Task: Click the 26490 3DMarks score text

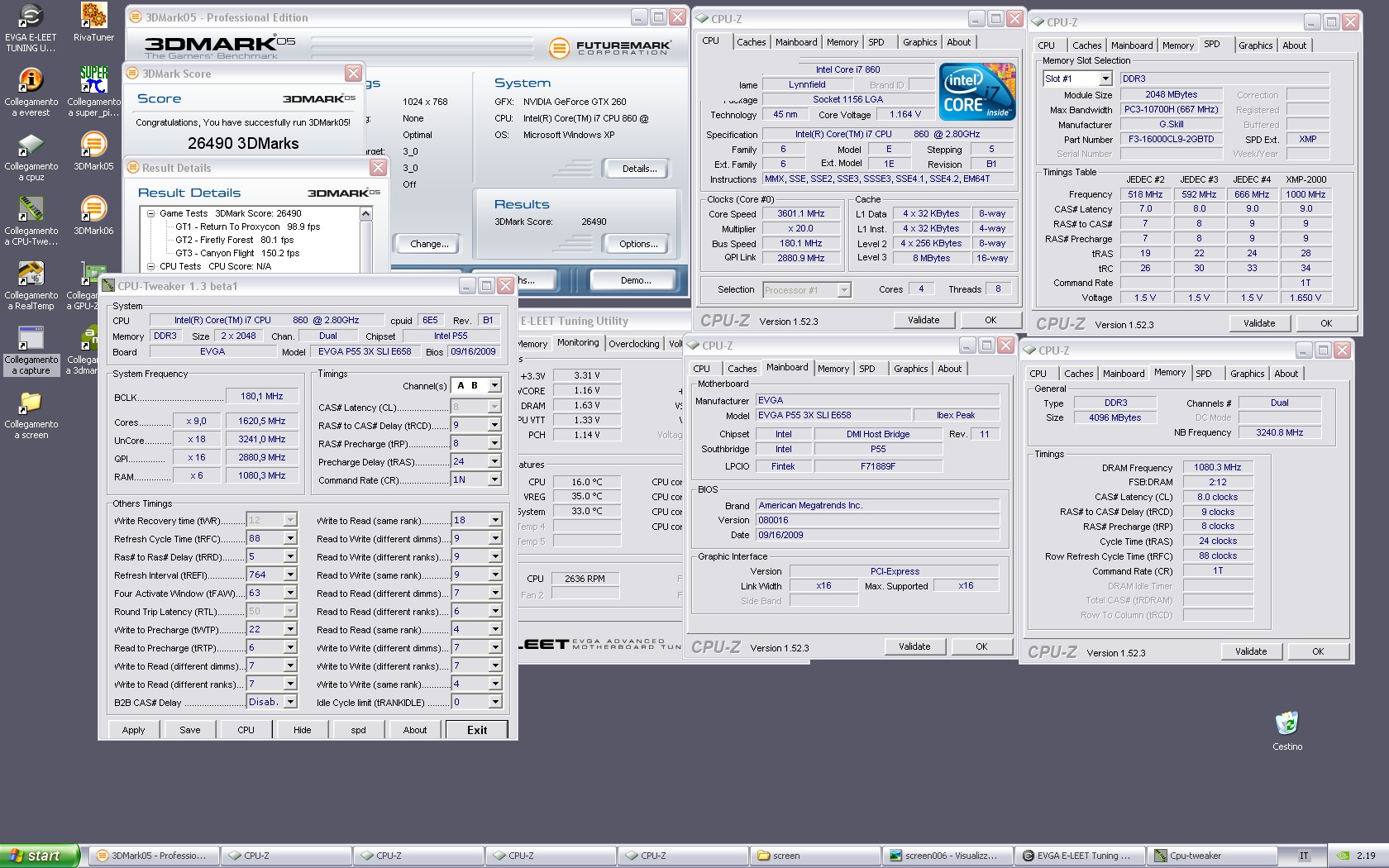Action: 243,144
